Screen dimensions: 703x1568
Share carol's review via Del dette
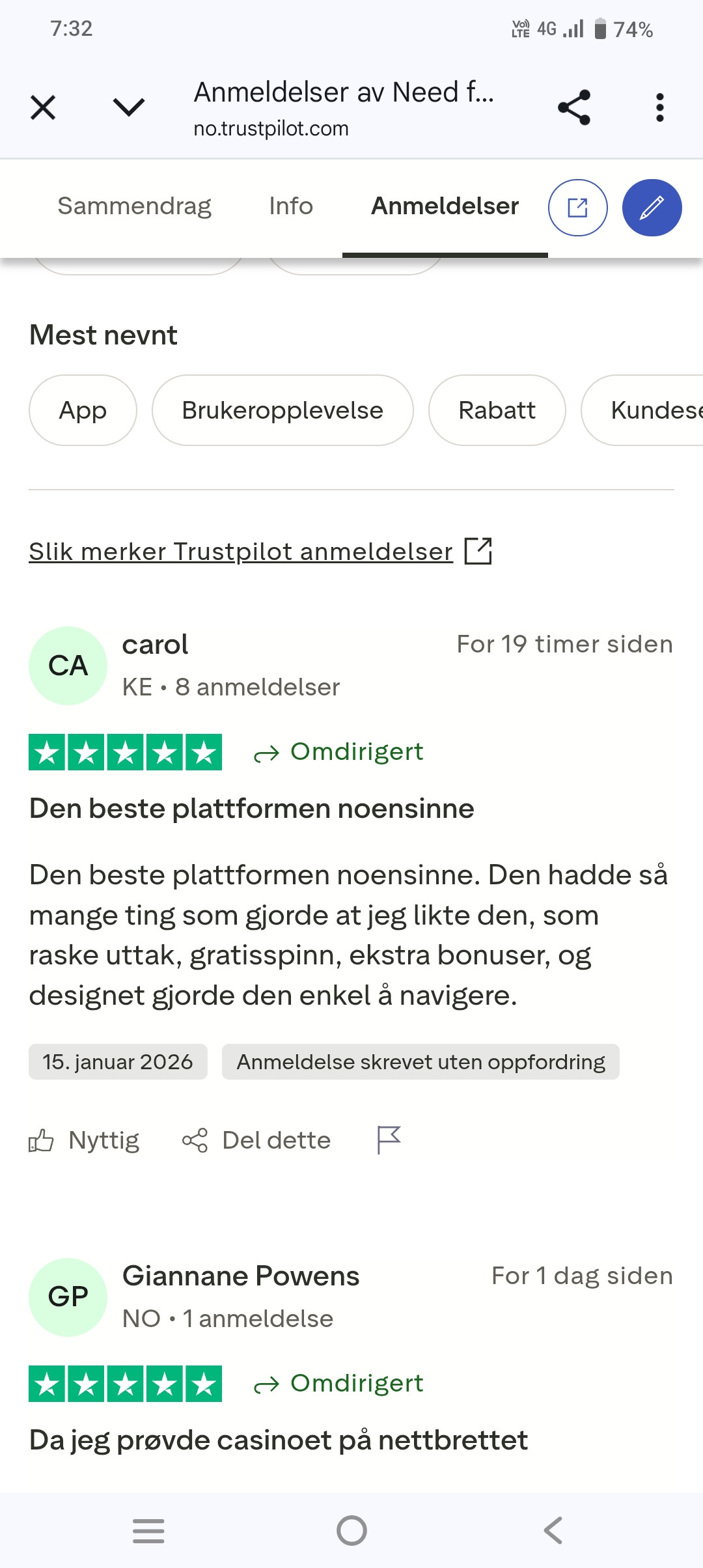point(256,1140)
